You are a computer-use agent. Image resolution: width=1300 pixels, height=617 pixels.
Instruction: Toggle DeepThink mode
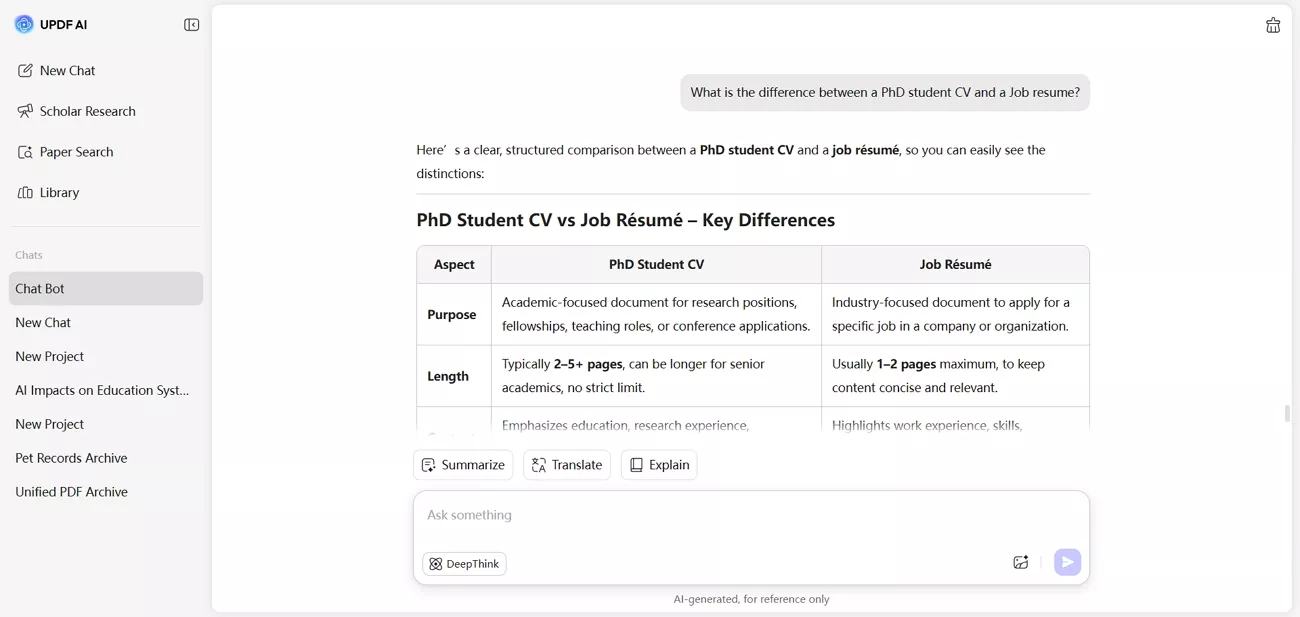tap(464, 564)
